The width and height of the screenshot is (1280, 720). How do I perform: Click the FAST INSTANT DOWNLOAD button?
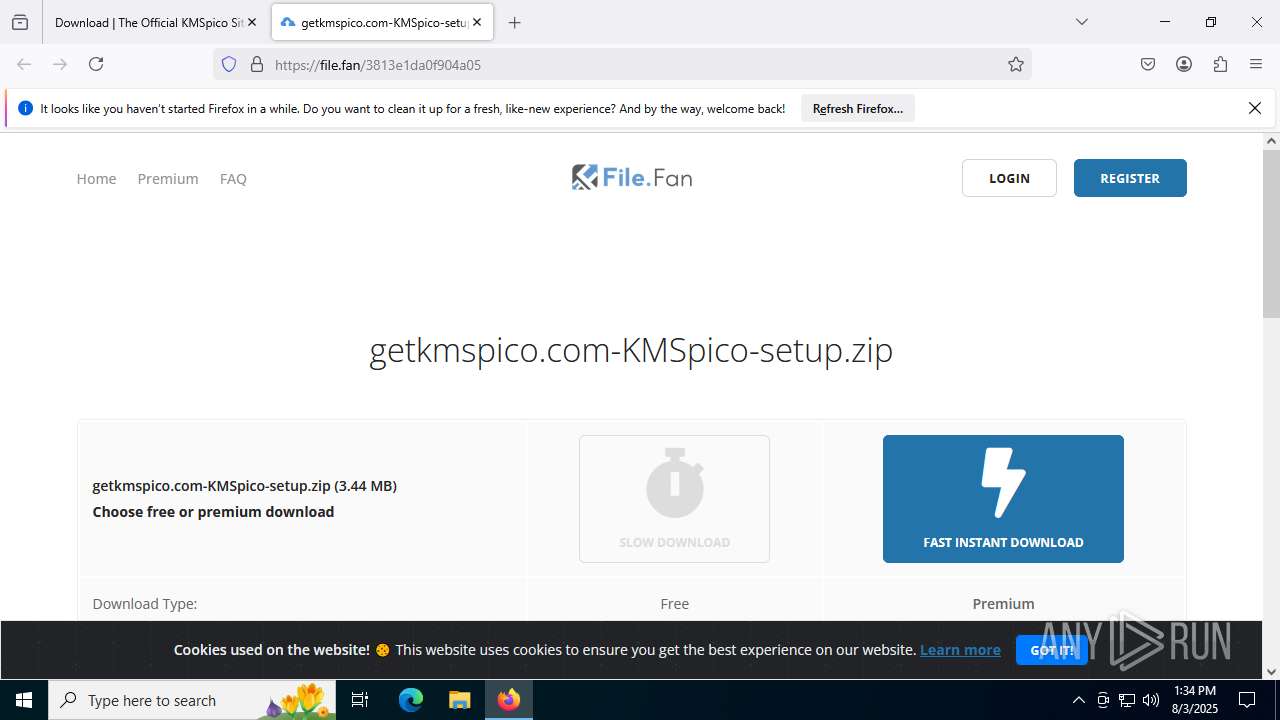[x=1003, y=499]
